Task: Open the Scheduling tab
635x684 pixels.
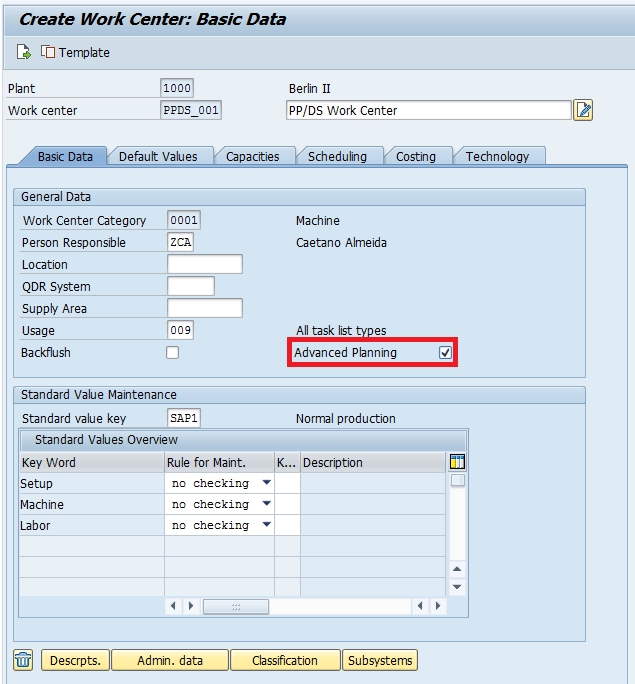Action: point(337,156)
